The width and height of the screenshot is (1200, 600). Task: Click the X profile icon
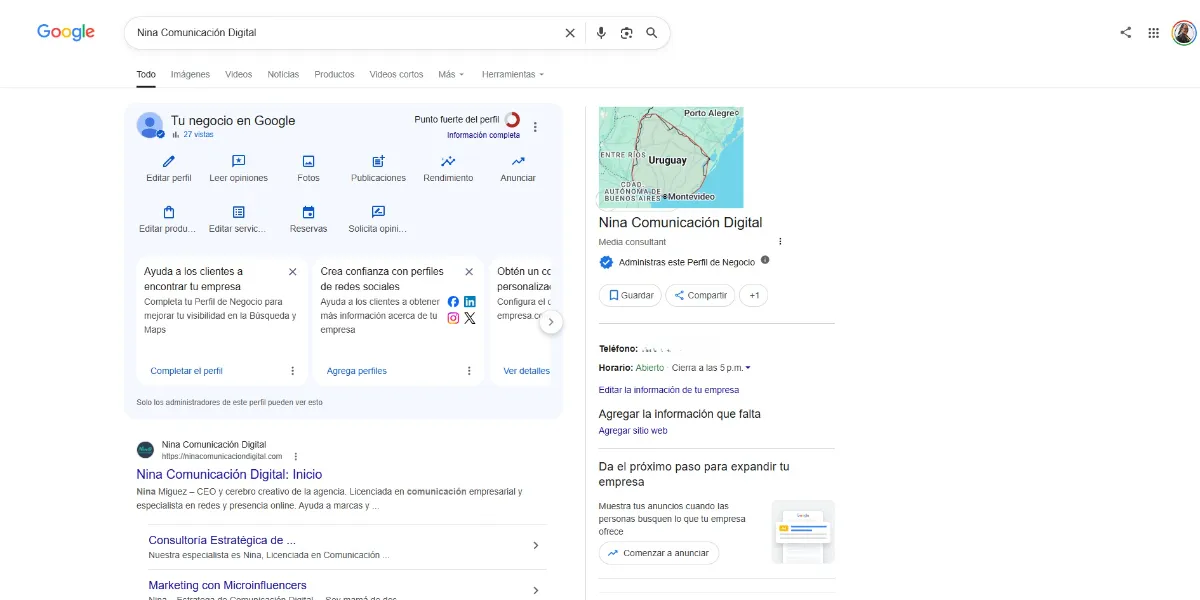(x=470, y=318)
